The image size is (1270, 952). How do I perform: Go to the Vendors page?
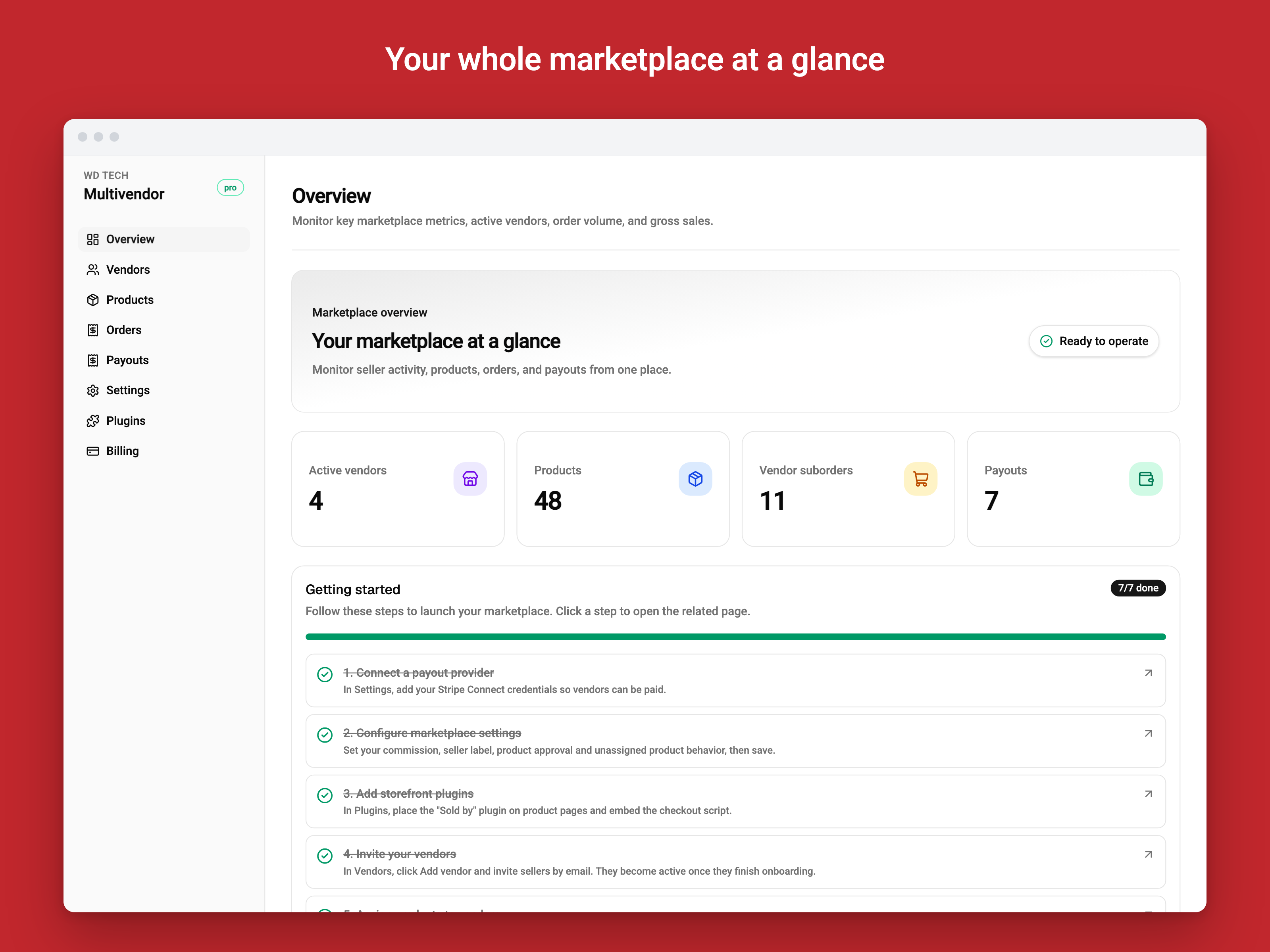(164, 270)
